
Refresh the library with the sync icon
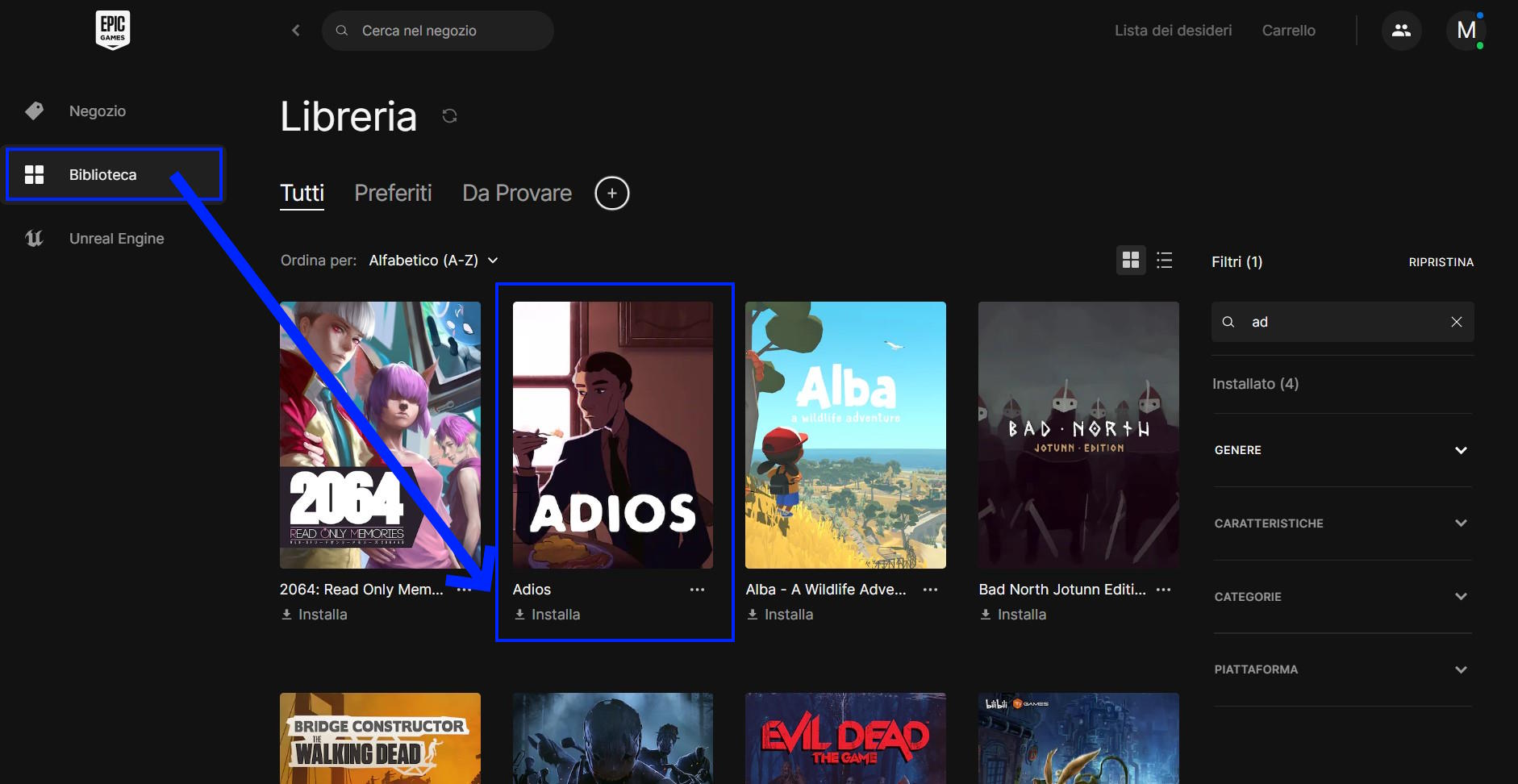pyautogui.click(x=449, y=116)
